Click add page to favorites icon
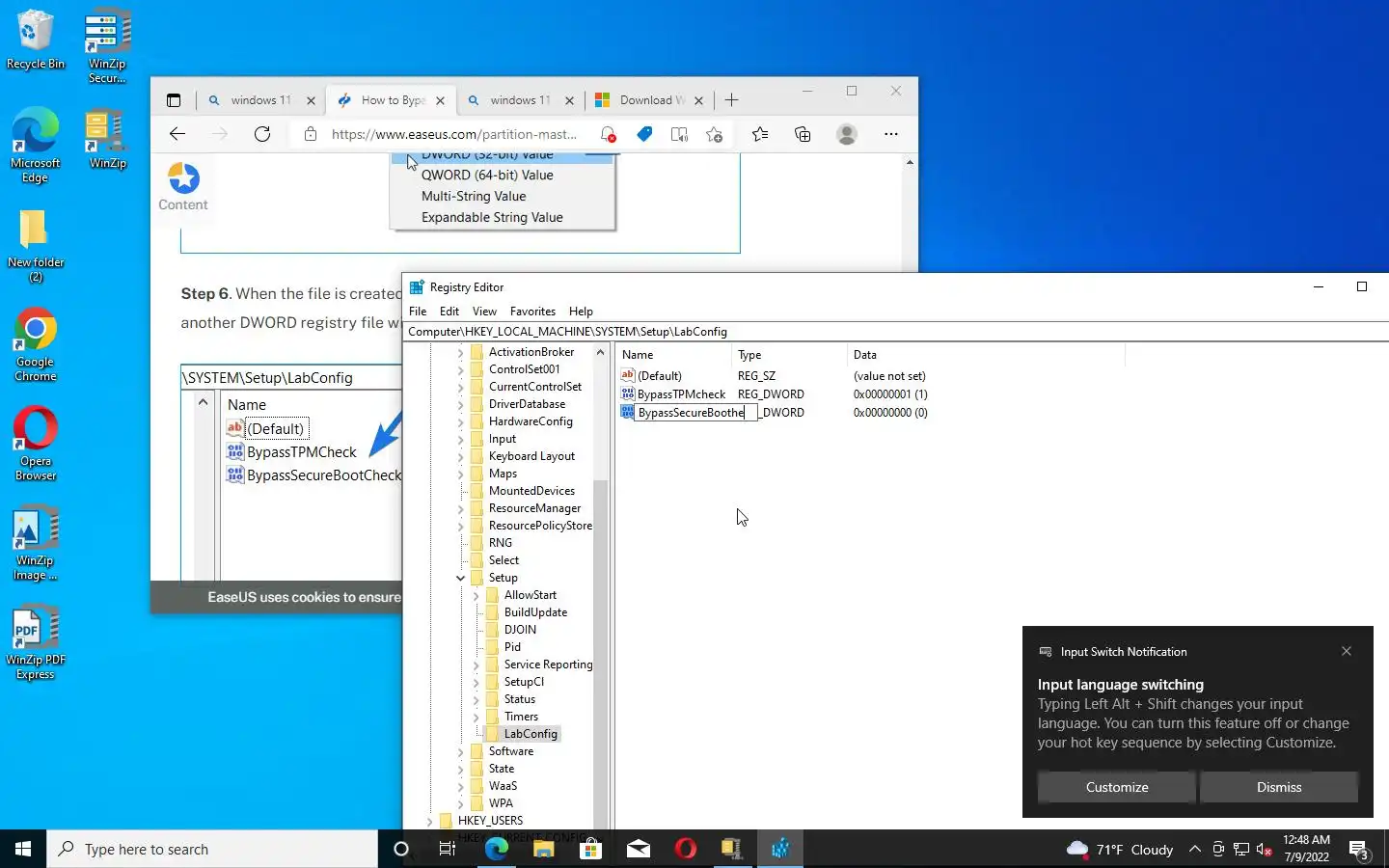The image size is (1389, 868). click(x=714, y=134)
